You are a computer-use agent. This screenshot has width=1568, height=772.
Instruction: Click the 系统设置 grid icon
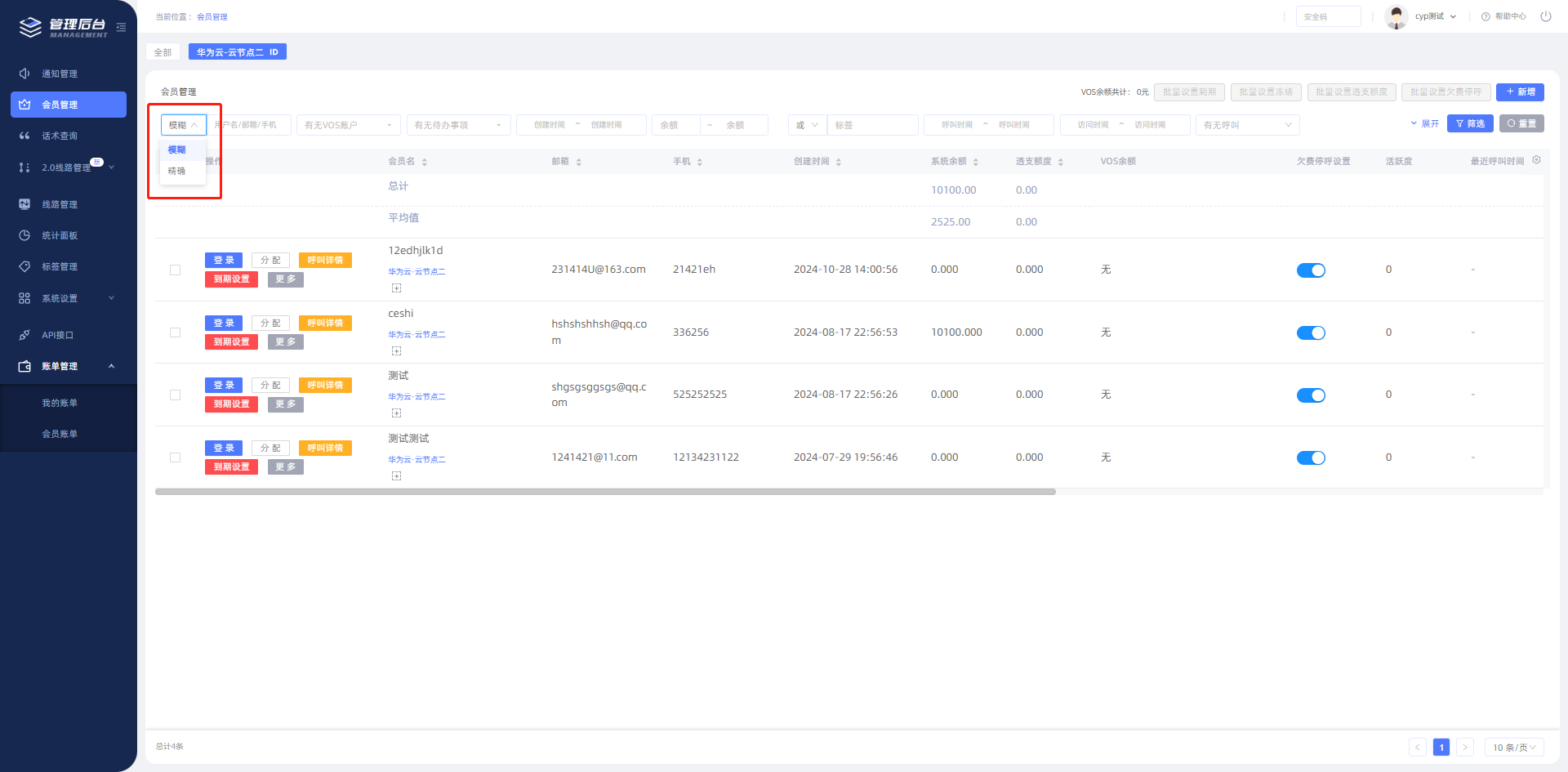tap(24, 298)
